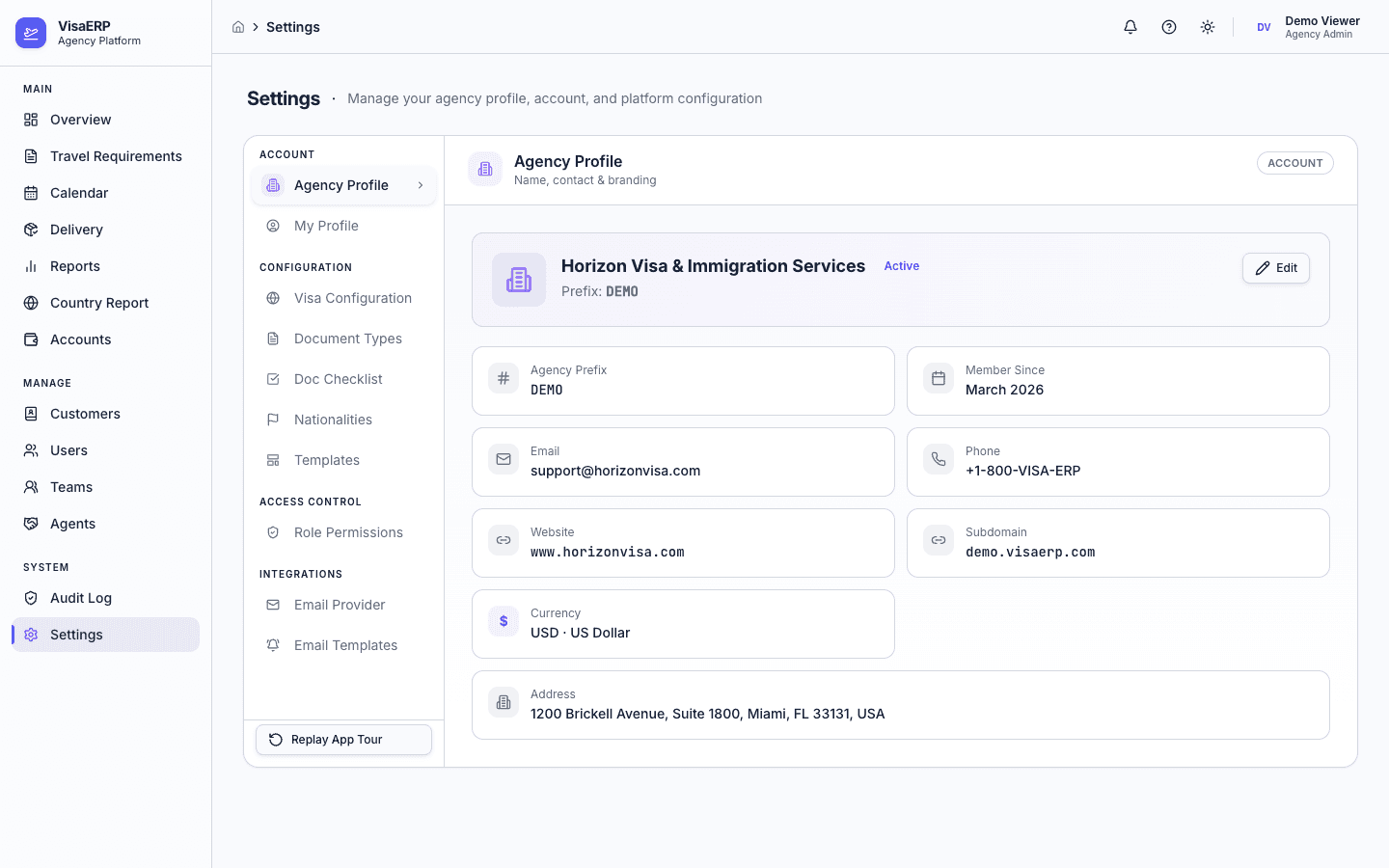The width and height of the screenshot is (1389, 868).
Task: Click the ACCOUNT badge in the header
Action: [1294, 162]
